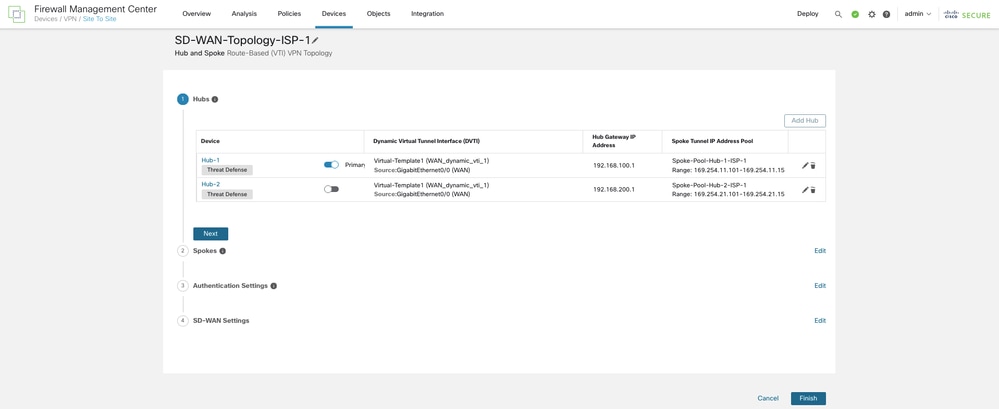This screenshot has height=409, width=999.
Task: Edit the Hub-2 row pencil icon
Action: click(x=805, y=190)
